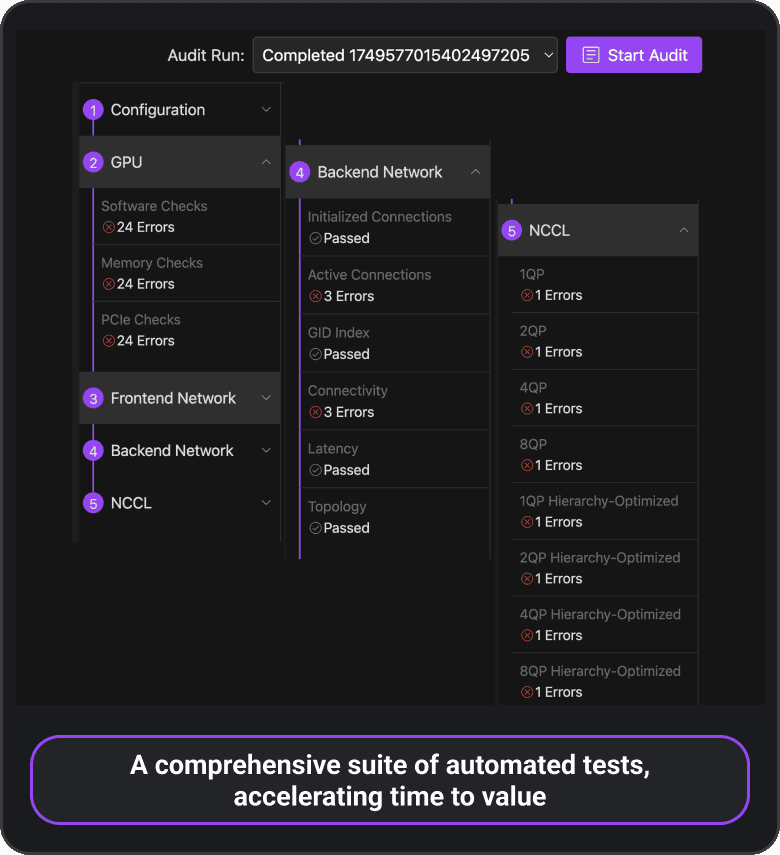Screen dimensions: 780x855
Task: Click the document icon in Start Audit button
Action: pyautogui.click(x=591, y=55)
